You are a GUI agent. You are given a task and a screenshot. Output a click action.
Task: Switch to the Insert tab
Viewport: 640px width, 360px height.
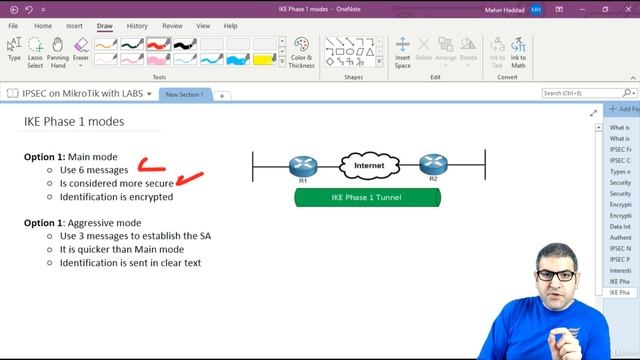point(74,26)
